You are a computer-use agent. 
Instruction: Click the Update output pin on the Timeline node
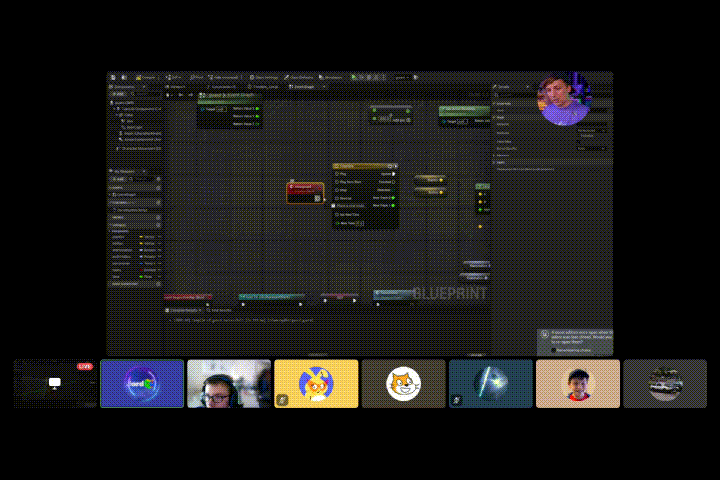393,173
